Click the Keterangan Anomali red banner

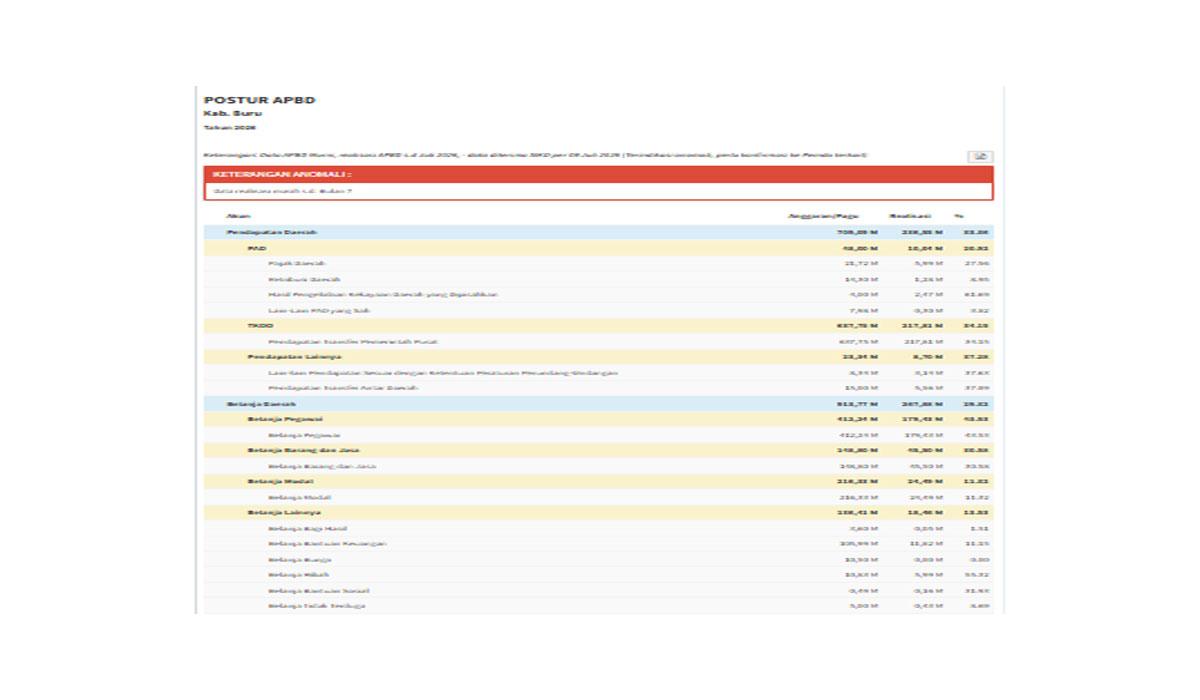599,174
